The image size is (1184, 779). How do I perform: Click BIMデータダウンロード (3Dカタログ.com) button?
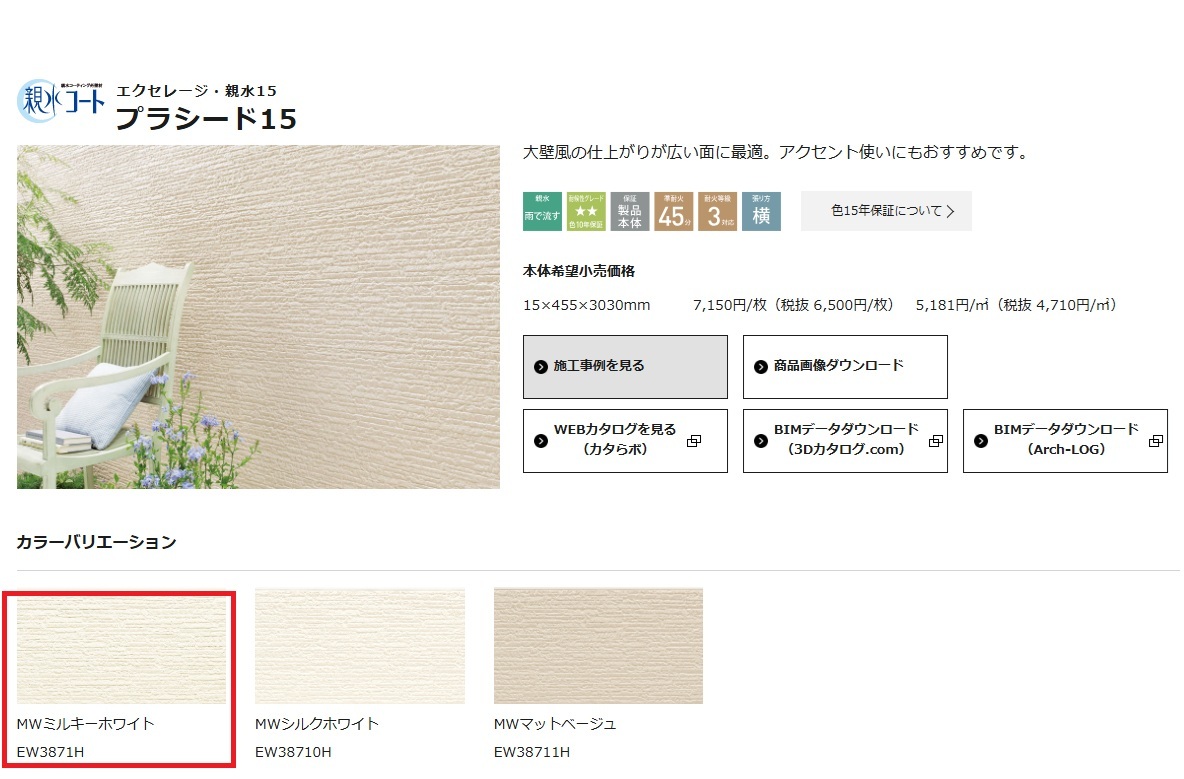click(845, 441)
